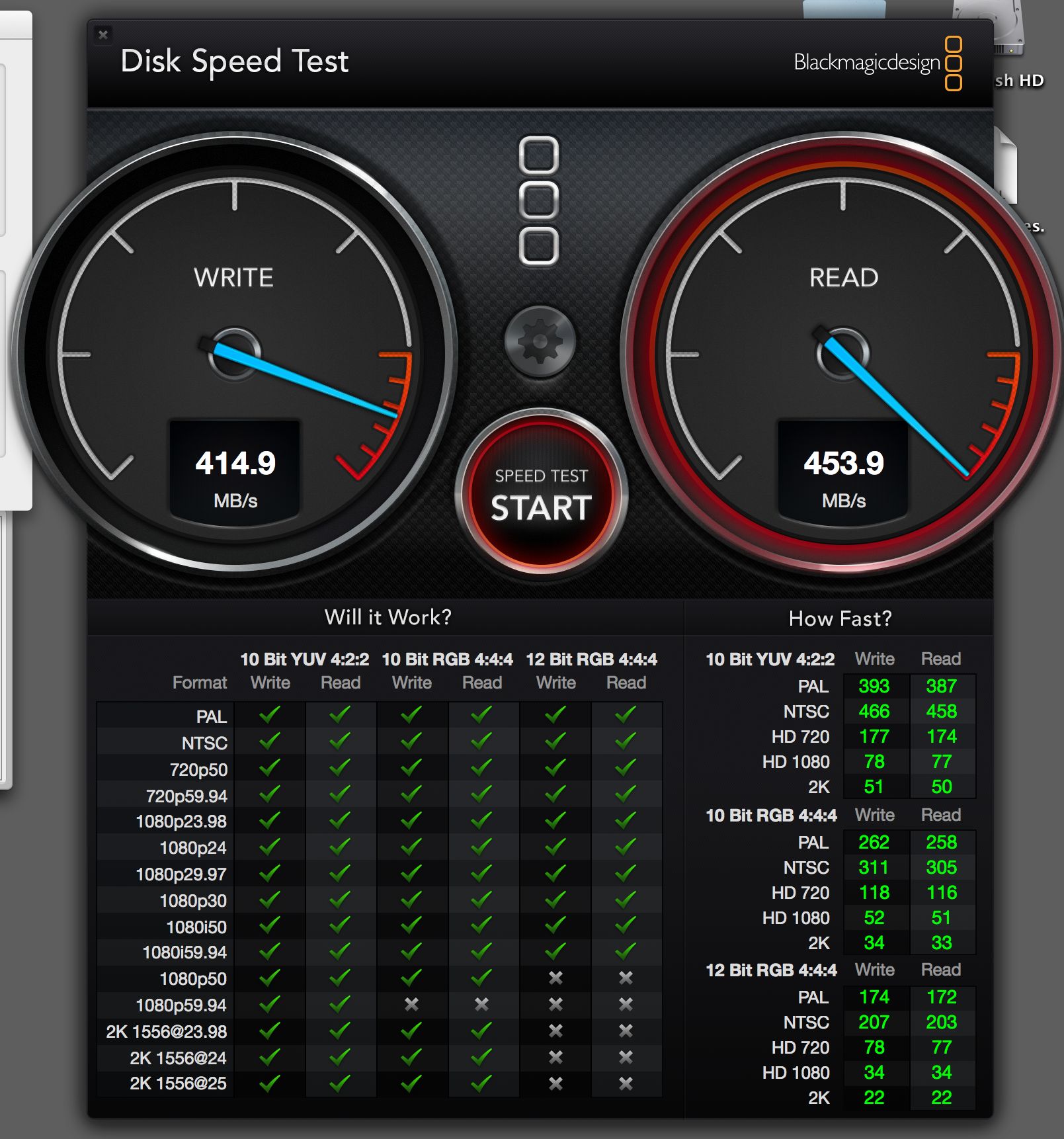Click the PAL 10 Bit YUV Write checkmark

pyautogui.click(x=270, y=715)
